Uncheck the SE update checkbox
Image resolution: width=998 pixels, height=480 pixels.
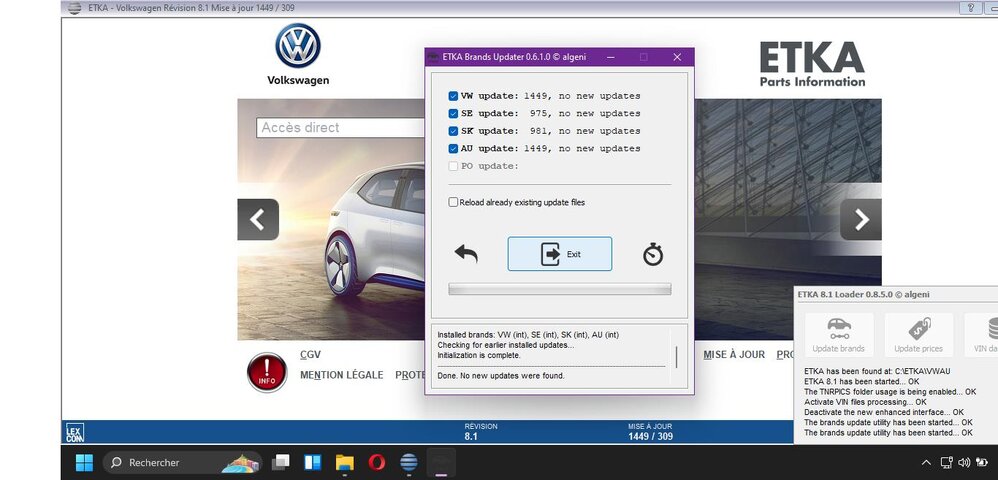[x=453, y=113]
